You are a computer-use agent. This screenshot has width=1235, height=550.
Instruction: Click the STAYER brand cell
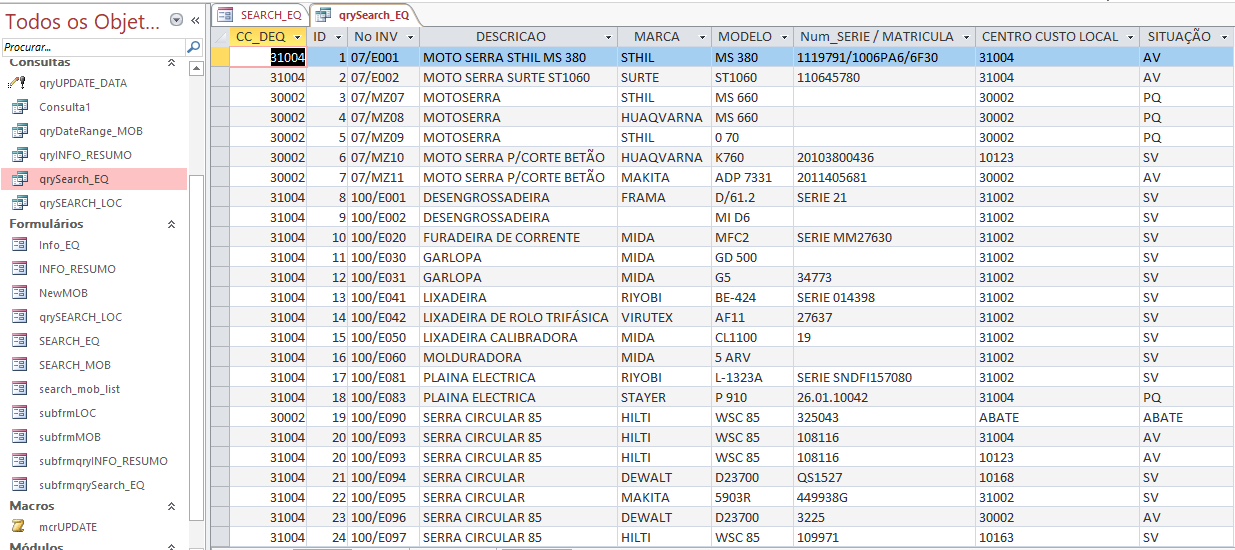click(x=664, y=397)
